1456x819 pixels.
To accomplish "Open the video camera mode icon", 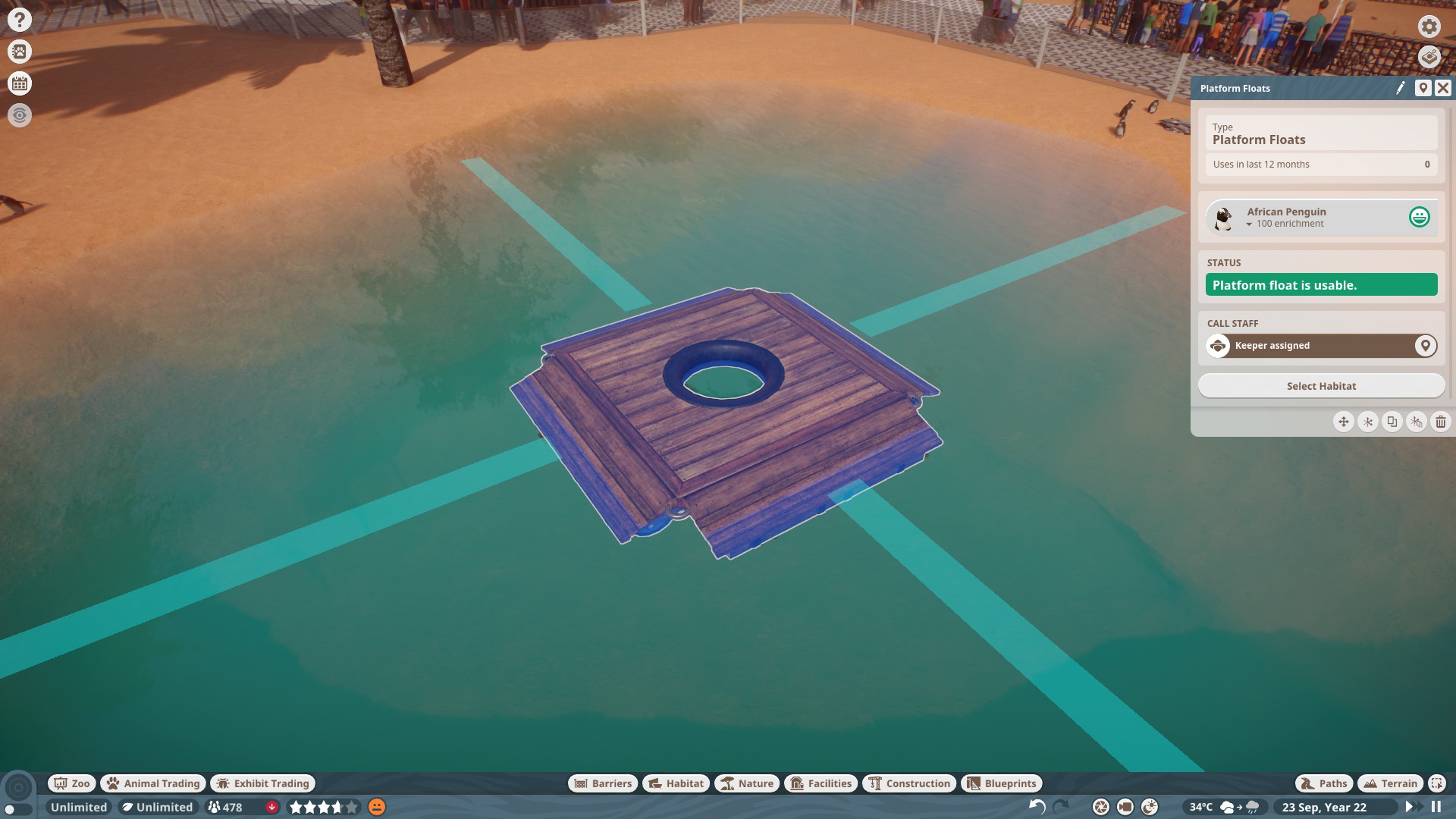I will click(x=1125, y=807).
